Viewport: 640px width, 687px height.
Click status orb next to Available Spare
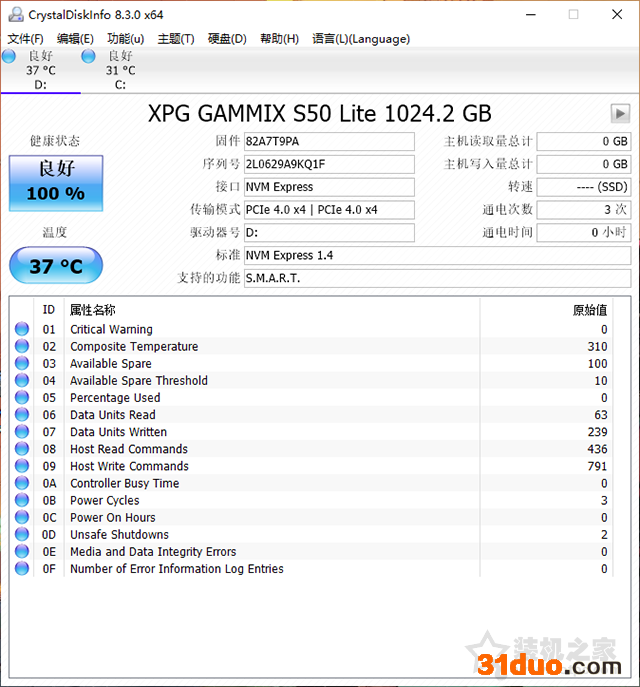(x=22, y=363)
